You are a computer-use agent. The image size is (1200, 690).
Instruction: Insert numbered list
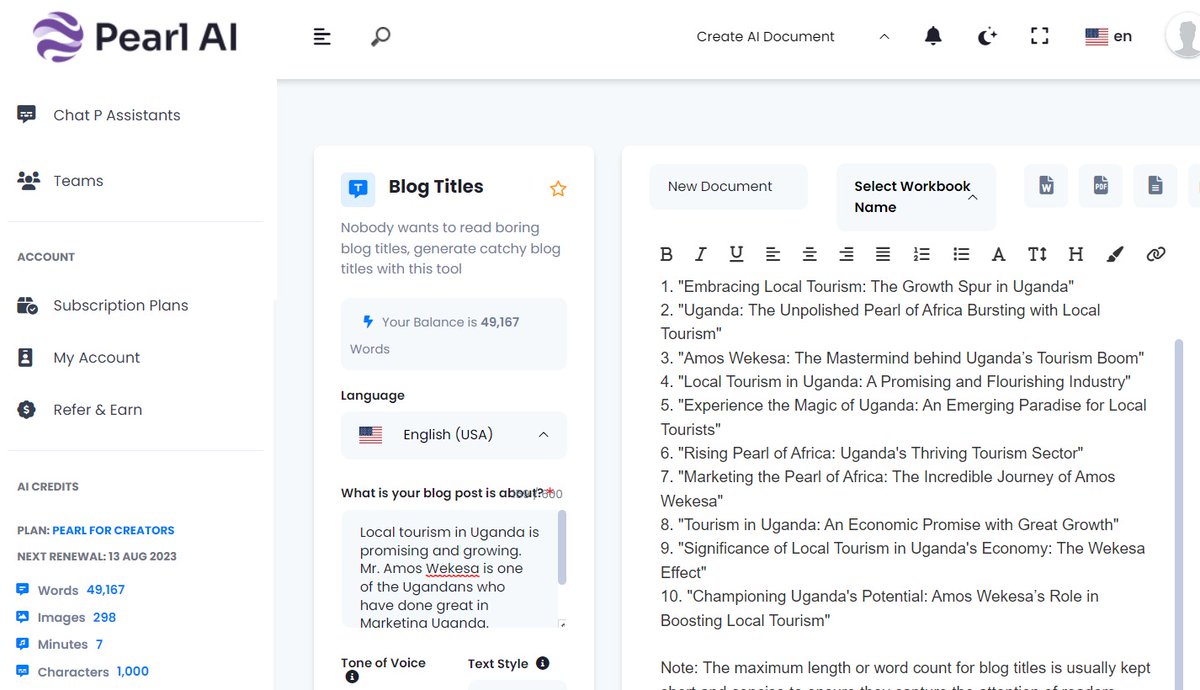coord(922,254)
